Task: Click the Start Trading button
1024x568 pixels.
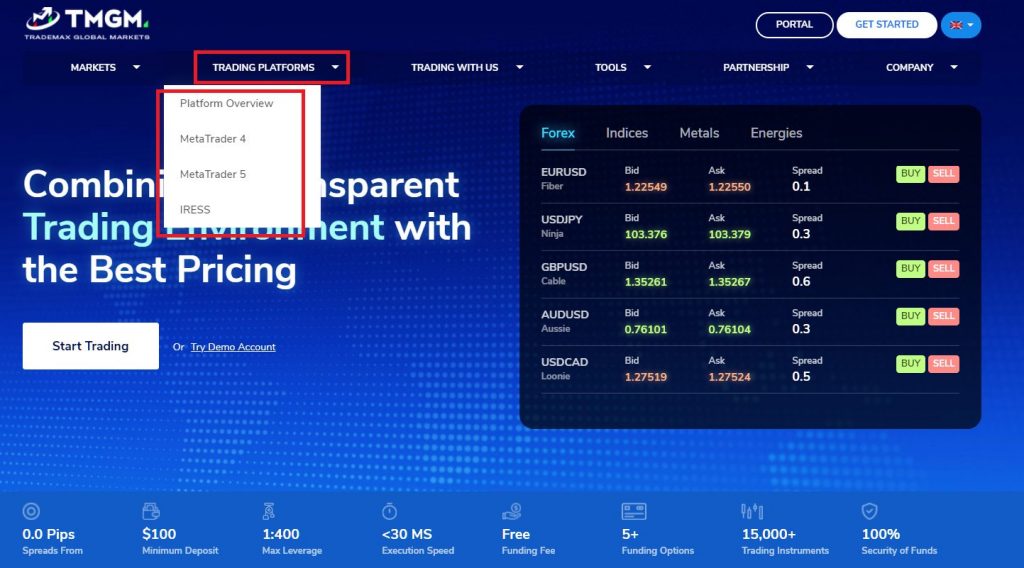Action: pyautogui.click(x=91, y=346)
